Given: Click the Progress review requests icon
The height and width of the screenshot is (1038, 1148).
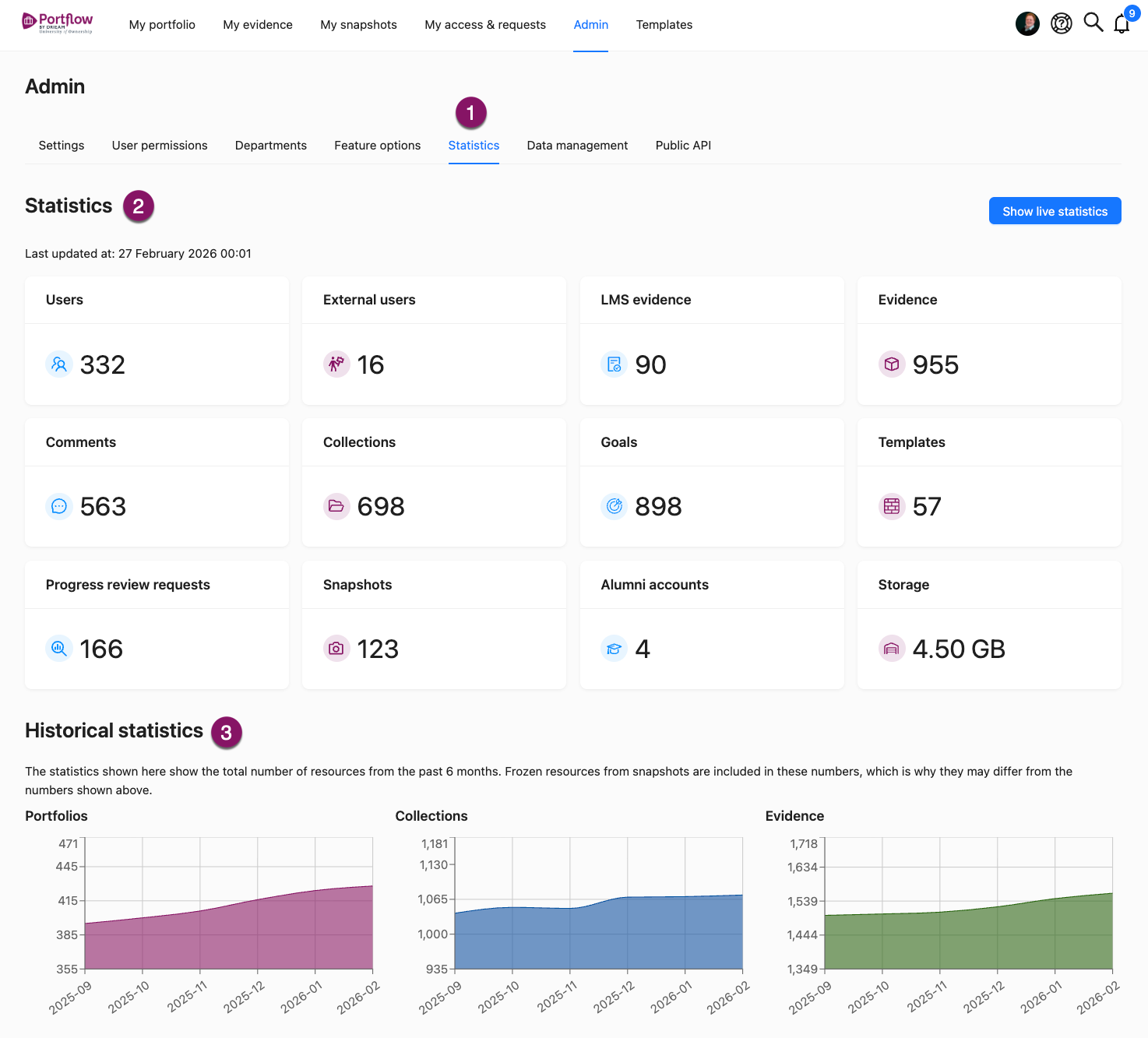Looking at the screenshot, I should coord(59,648).
